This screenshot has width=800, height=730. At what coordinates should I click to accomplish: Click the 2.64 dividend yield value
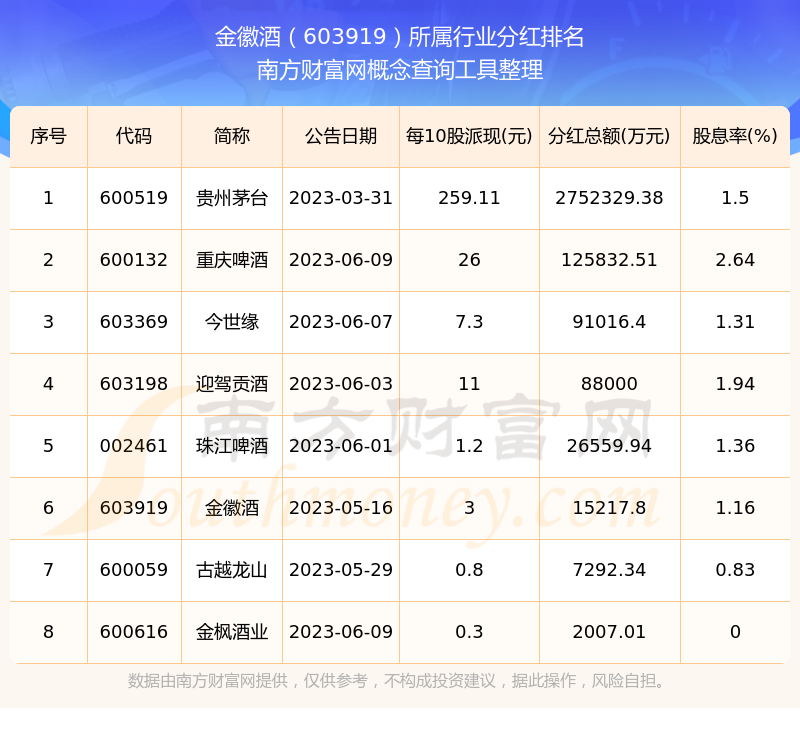[x=735, y=260]
